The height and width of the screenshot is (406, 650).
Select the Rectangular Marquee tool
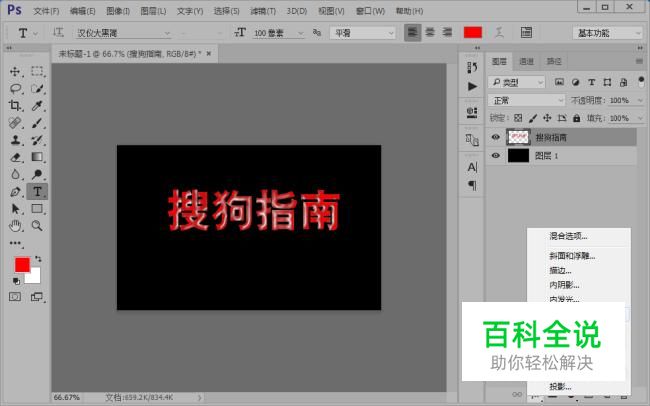[x=37, y=71]
